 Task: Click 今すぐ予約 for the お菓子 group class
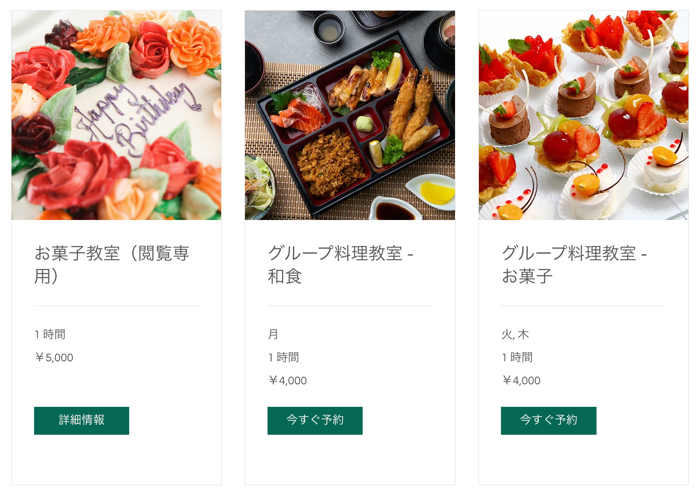click(548, 420)
